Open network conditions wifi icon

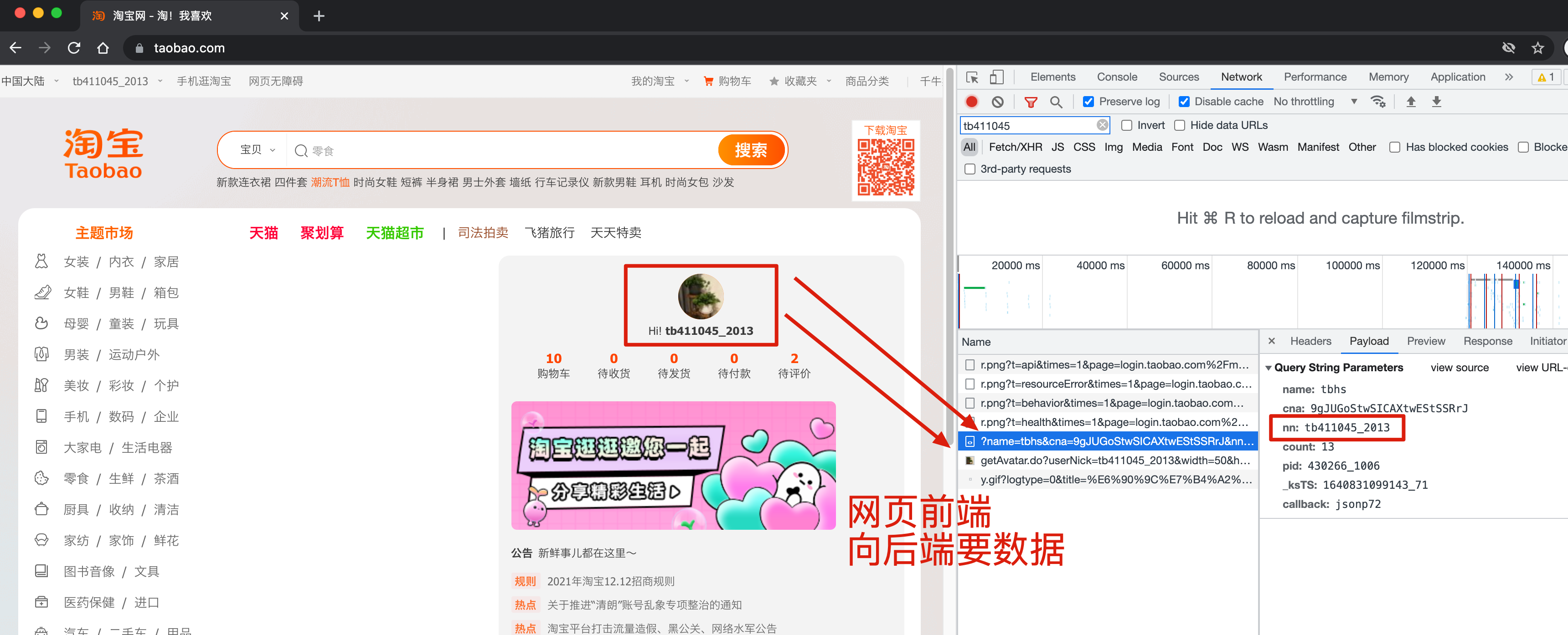tap(1379, 102)
